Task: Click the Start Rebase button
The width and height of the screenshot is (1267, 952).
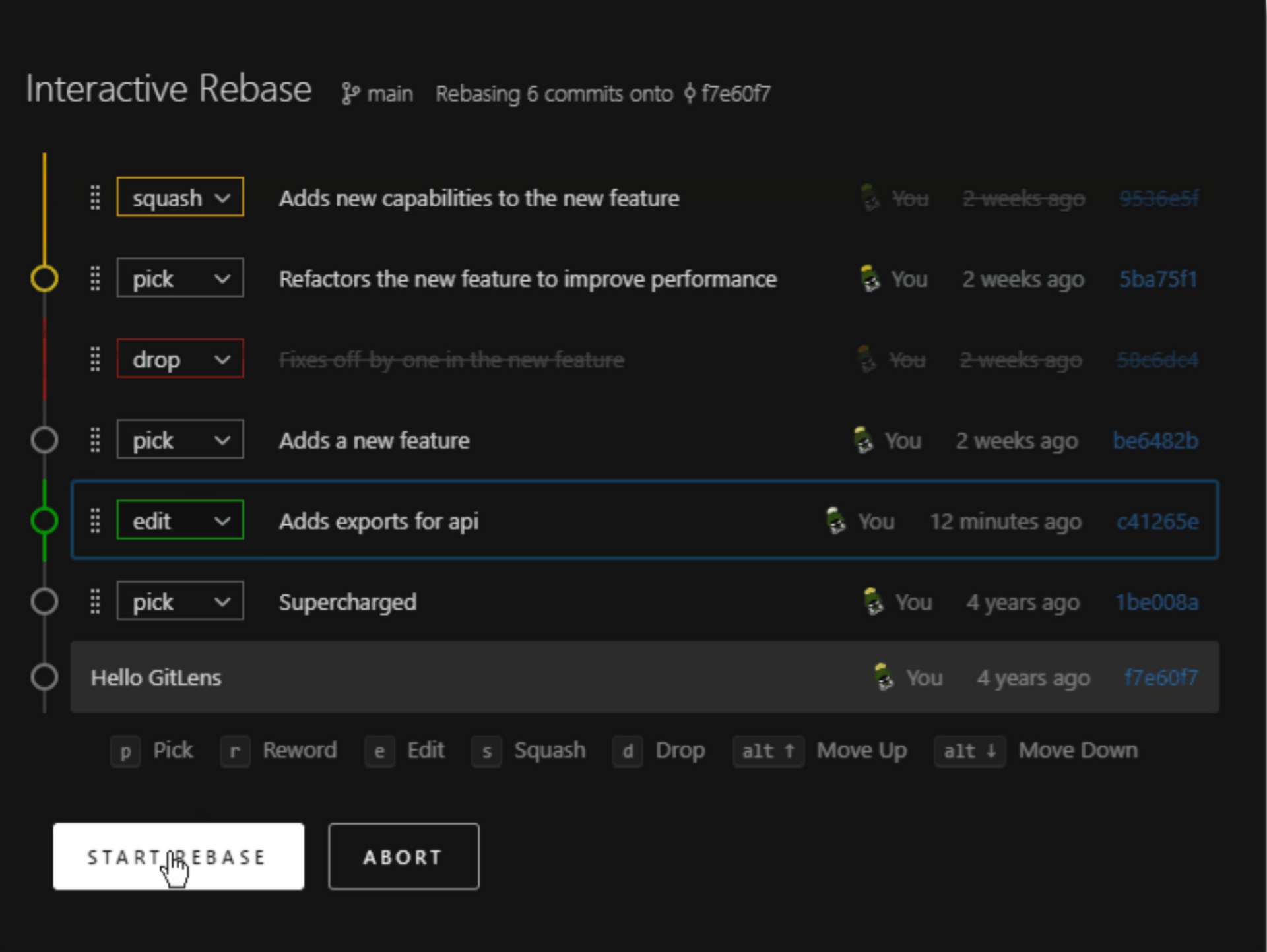Action: [x=178, y=856]
